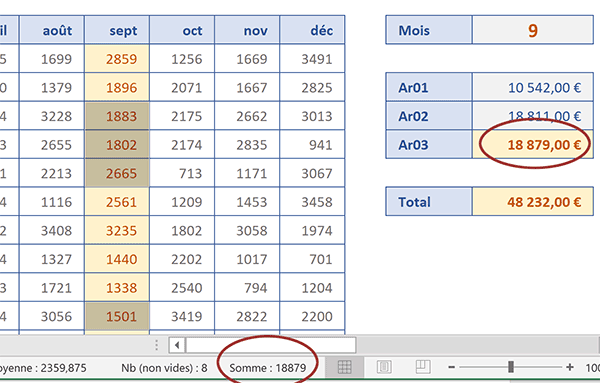Select the Total cell 48 232,00 €
Screen dimensions: 600x383
(533, 202)
